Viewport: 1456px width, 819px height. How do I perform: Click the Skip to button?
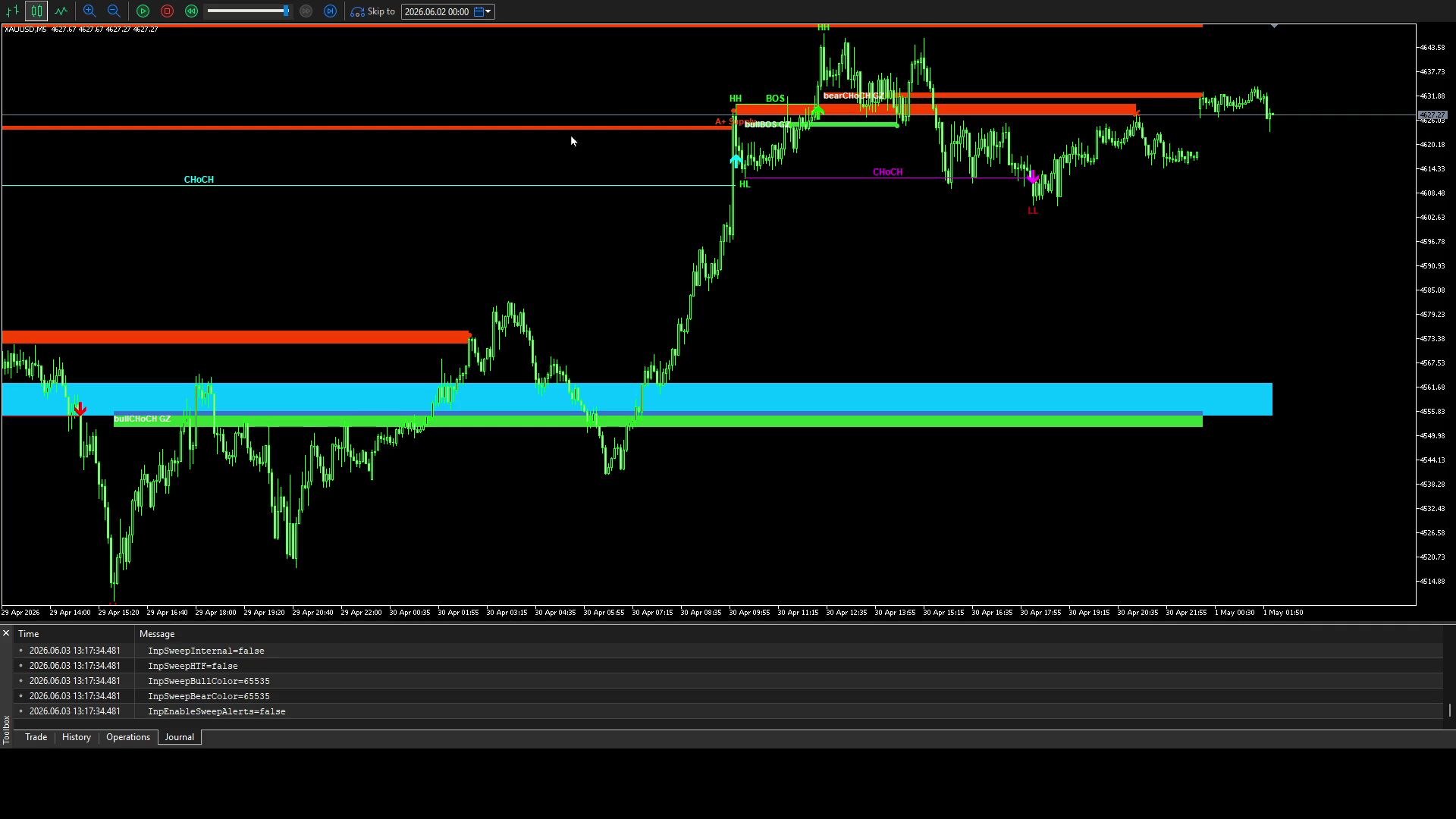(372, 11)
